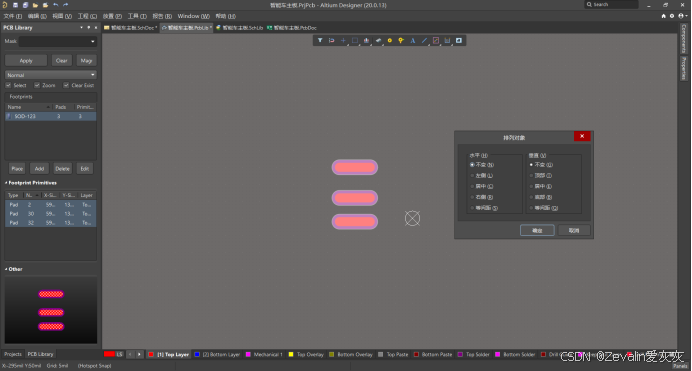Select horizontal 左侧 (L) radio option
Image resolution: width=692 pixels, height=371 pixels.
click(482, 176)
